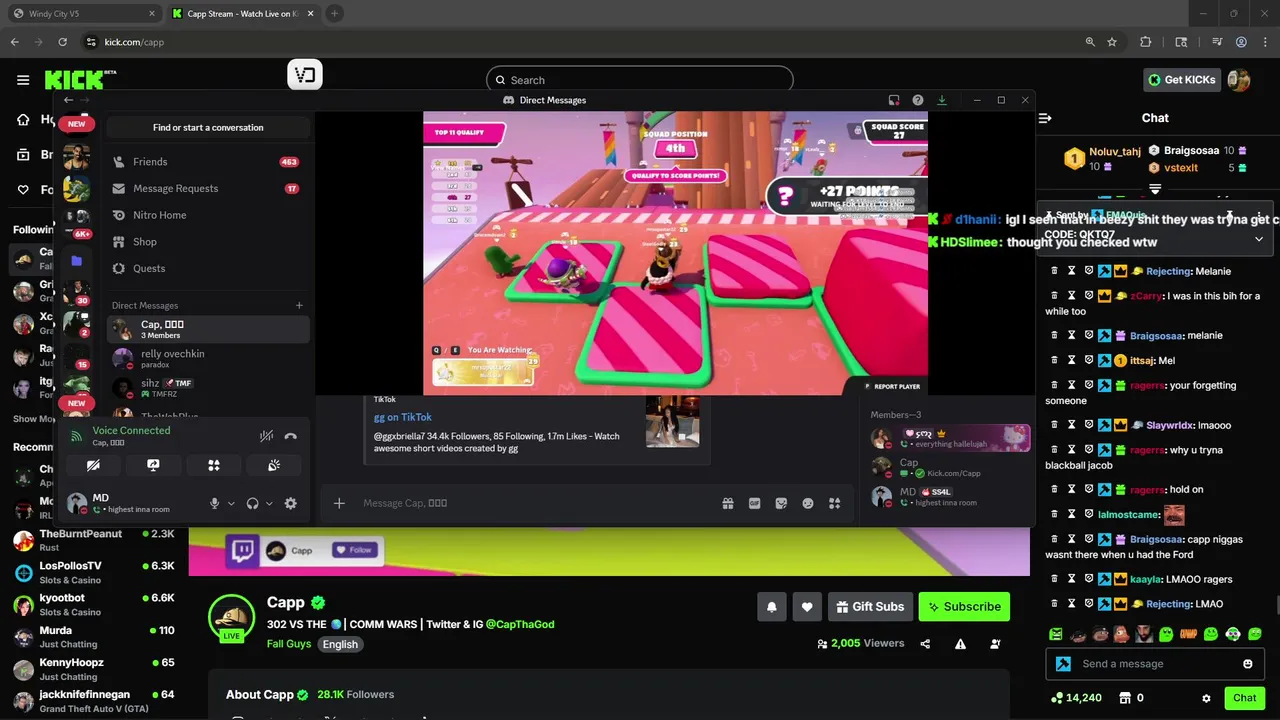Click the green Chat send button
Viewport: 1280px width, 720px height.
point(1245,698)
